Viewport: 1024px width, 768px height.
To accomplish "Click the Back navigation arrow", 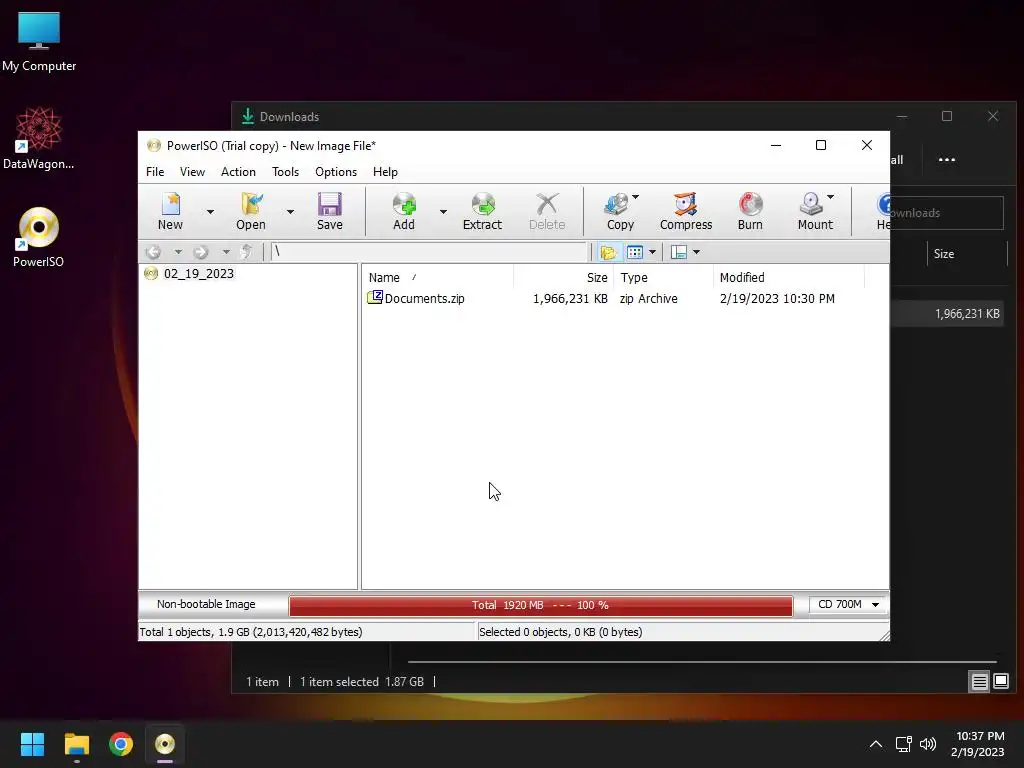I will pyautogui.click(x=153, y=252).
